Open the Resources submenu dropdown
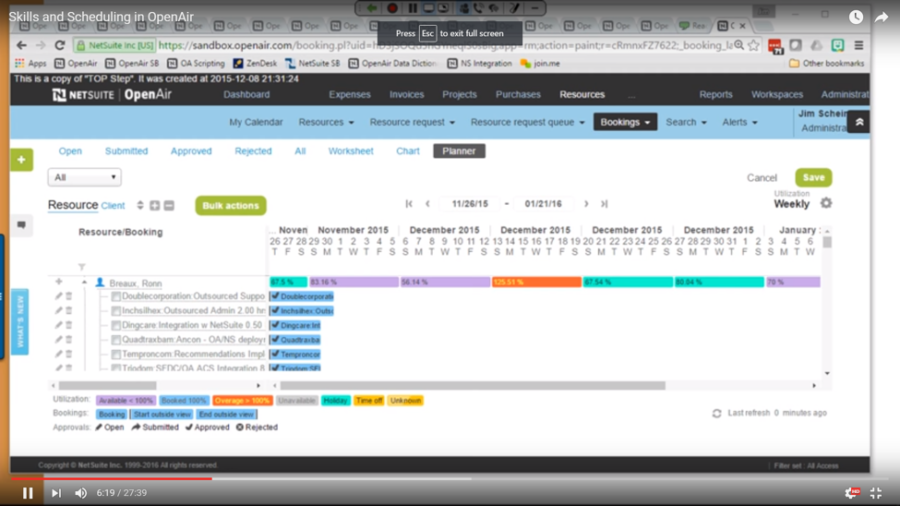Viewport: 900px width, 506px height. click(x=326, y=122)
